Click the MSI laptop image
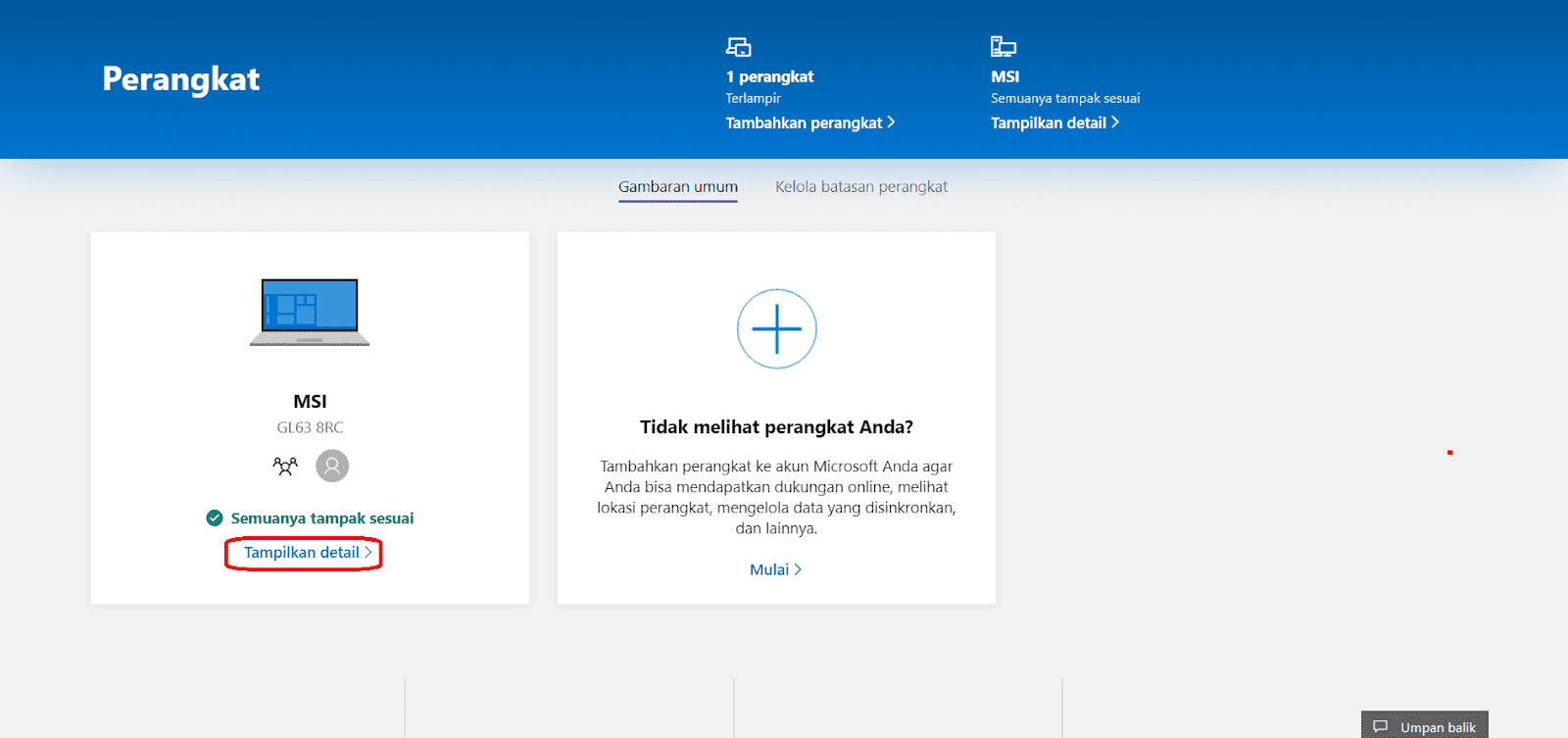This screenshot has width=1568, height=738. 310,312
